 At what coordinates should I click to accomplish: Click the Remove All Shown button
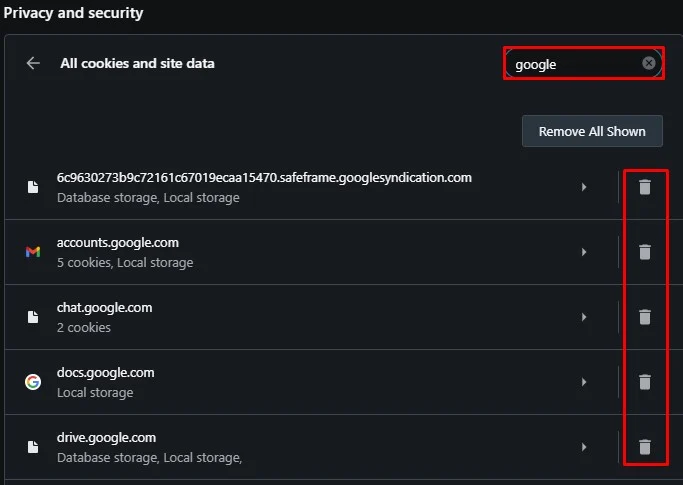[x=592, y=131]
